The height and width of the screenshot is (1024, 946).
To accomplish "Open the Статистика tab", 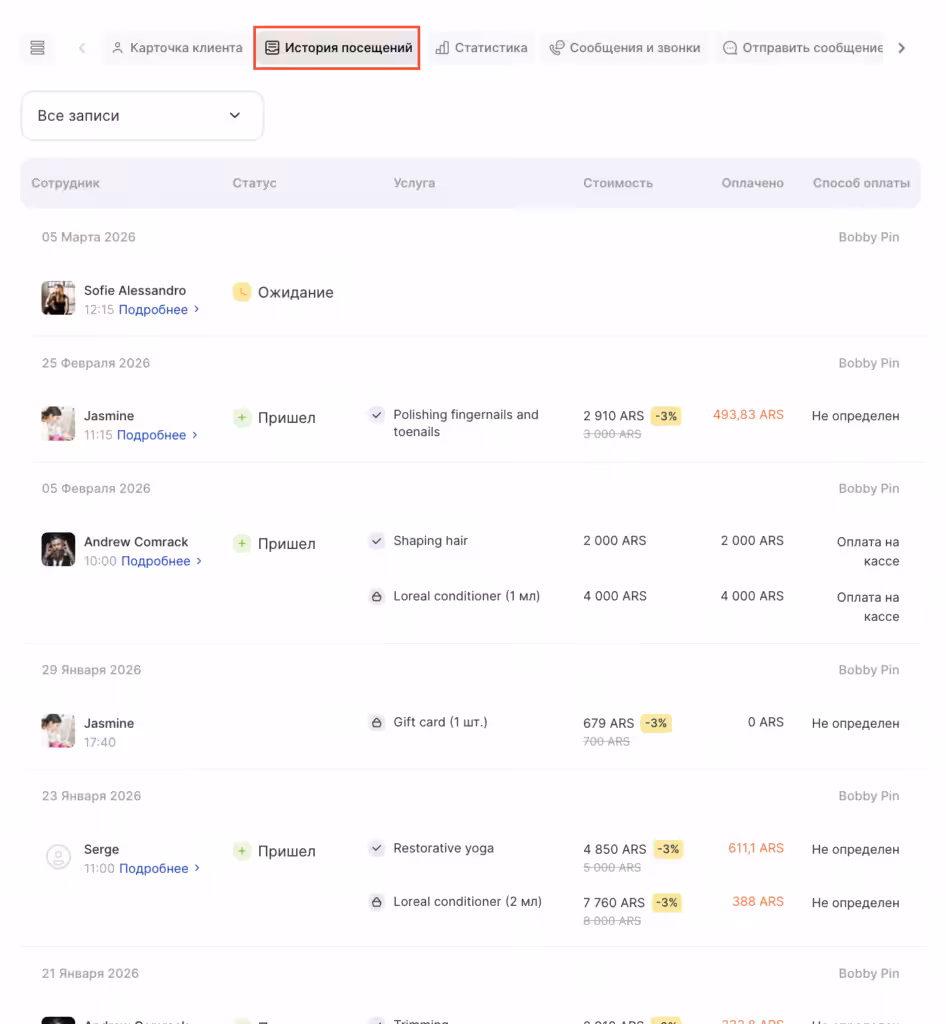I will coord(482,48).
